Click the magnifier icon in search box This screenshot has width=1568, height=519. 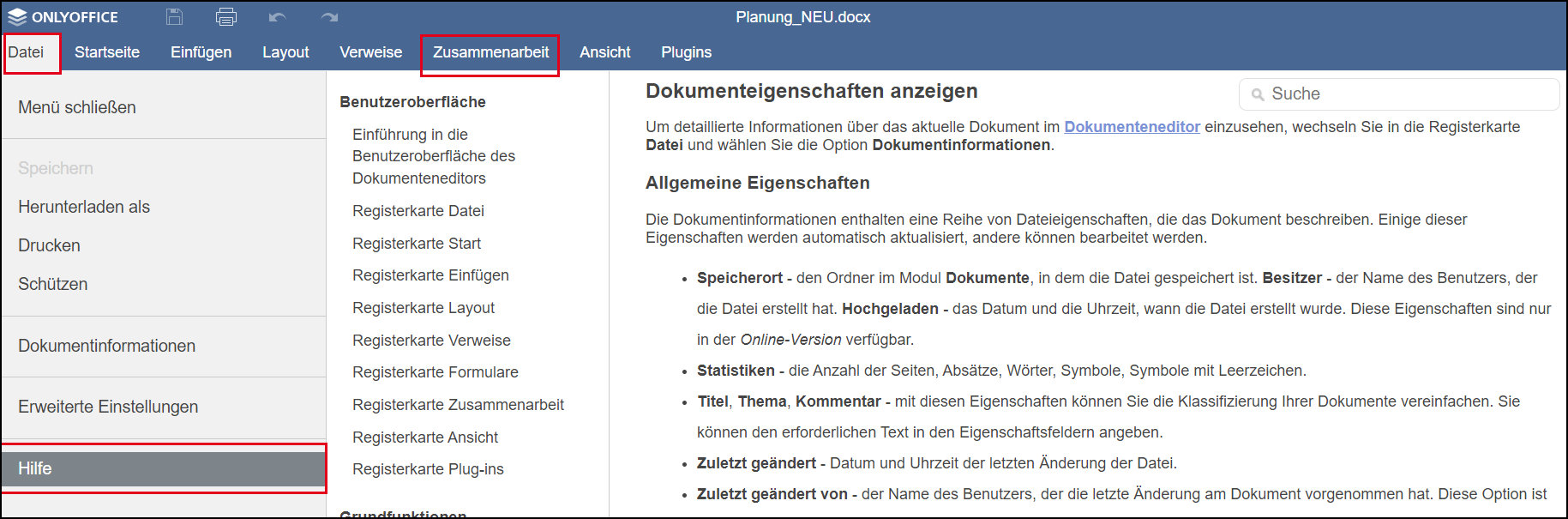(x=1258, y=94)
